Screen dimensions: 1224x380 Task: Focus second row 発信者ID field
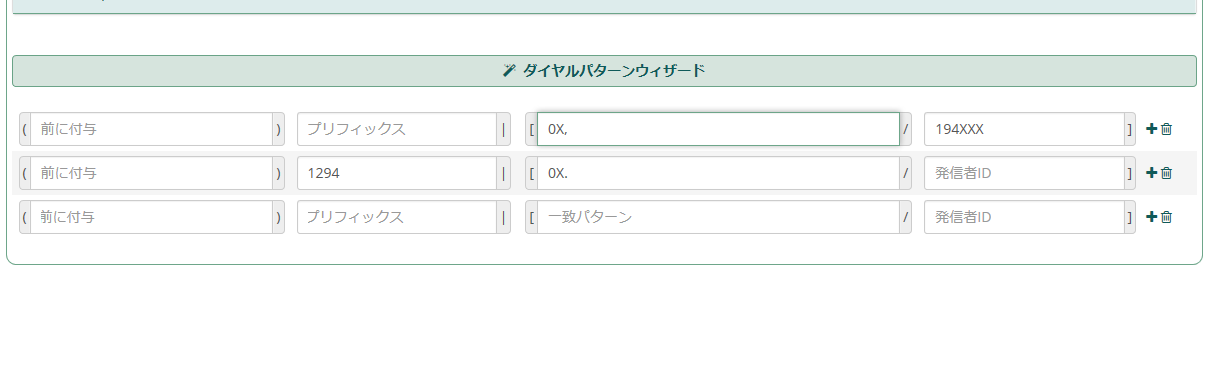(1024, 173)
